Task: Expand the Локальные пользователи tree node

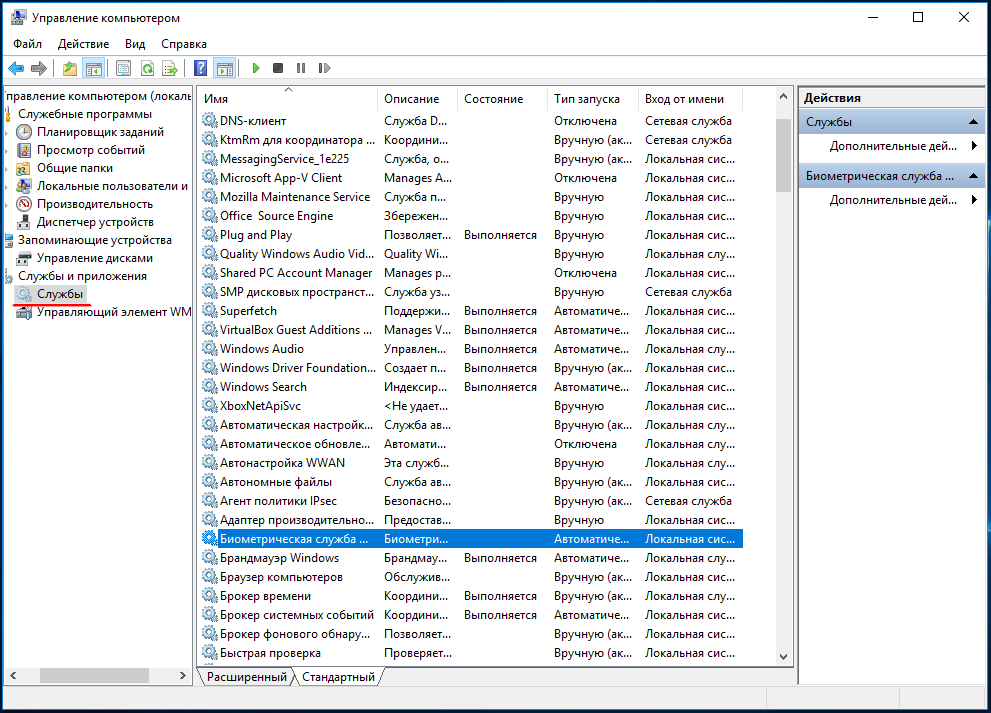Action: tap(7, 186)
